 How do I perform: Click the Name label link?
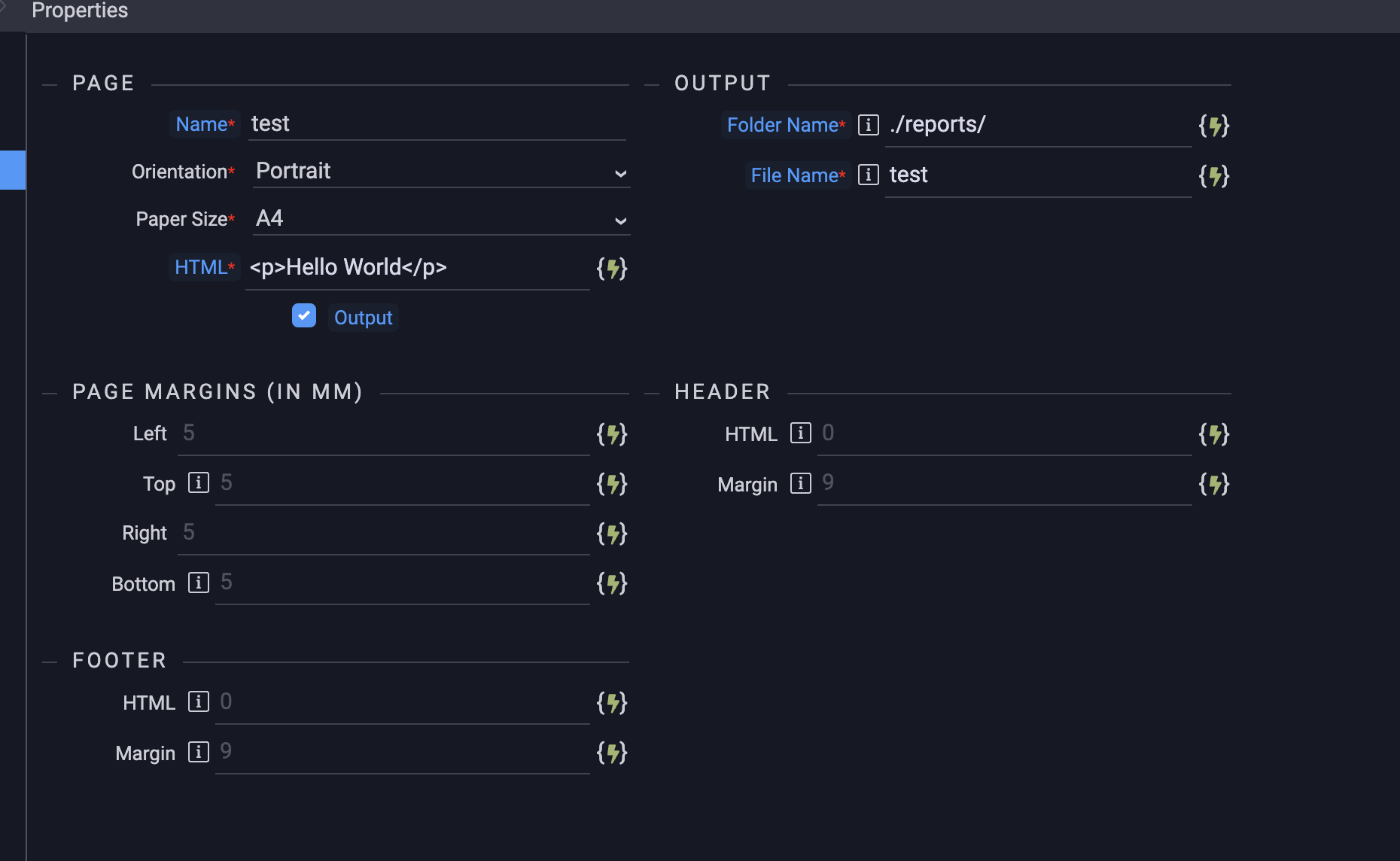click(201, 124)
